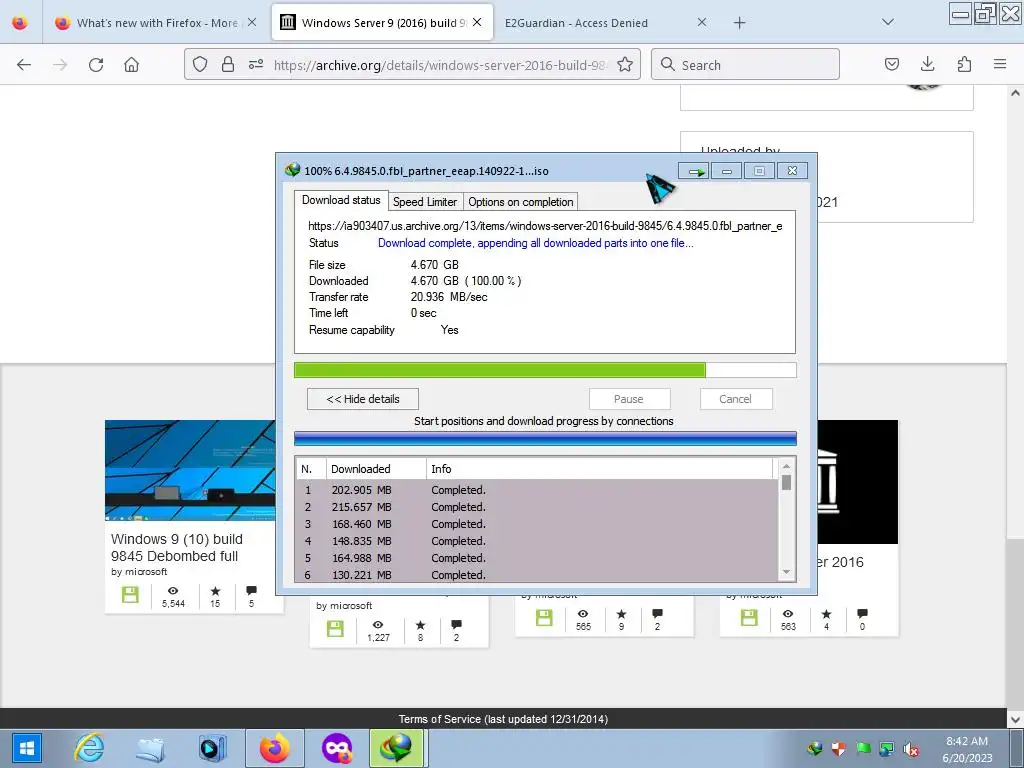This screenshot has width=1024, height=768.
Task: Open Firefox downloads panel
Action: 927,64
